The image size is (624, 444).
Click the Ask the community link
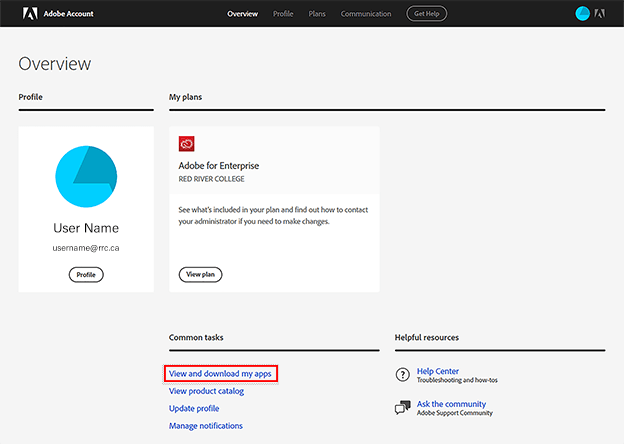click(451, 404)
